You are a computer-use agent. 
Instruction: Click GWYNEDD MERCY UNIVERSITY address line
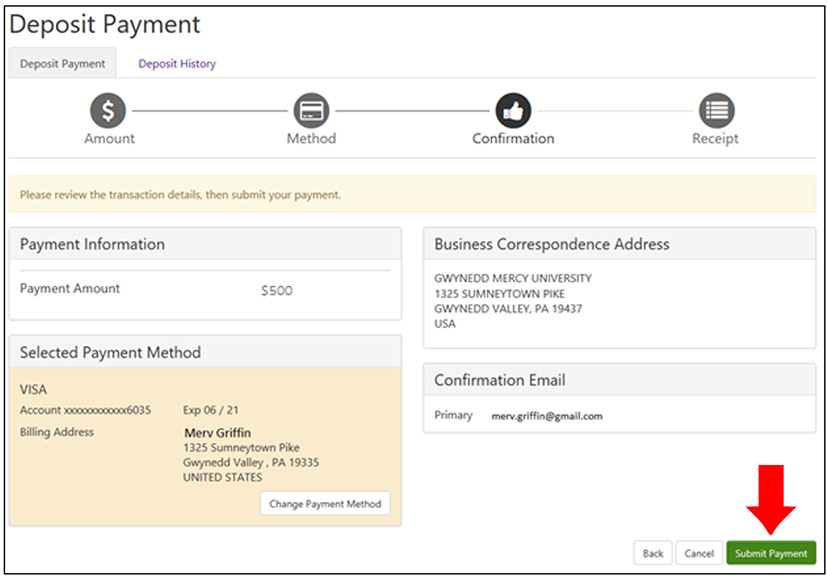pyautogui.click(x=513, y=278)
